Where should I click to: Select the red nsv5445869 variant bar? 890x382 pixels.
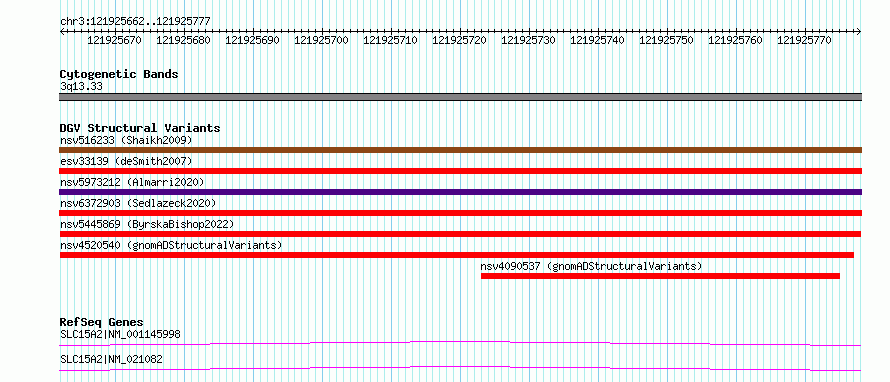click(x=460, y=234)
